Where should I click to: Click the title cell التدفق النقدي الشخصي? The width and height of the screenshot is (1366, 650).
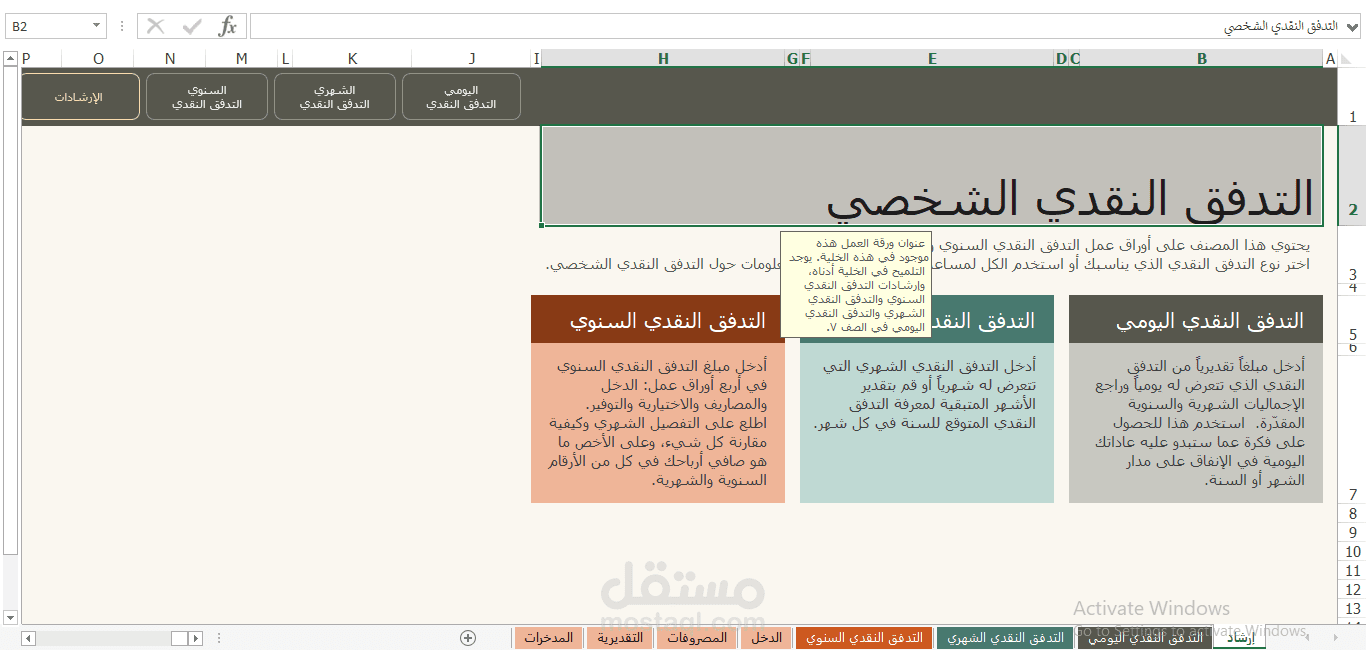pyautogui.click(x=931, y=176)
